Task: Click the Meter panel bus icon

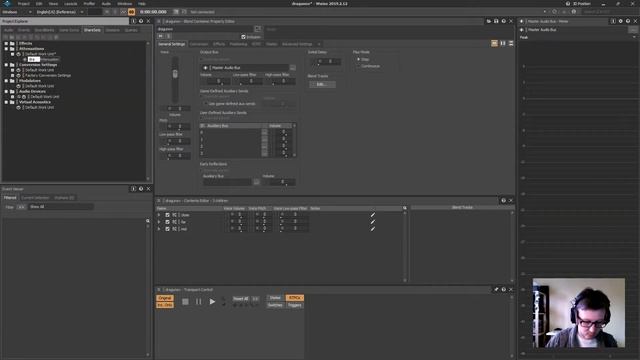Action: pyautogui.click(x=522, y=30)
